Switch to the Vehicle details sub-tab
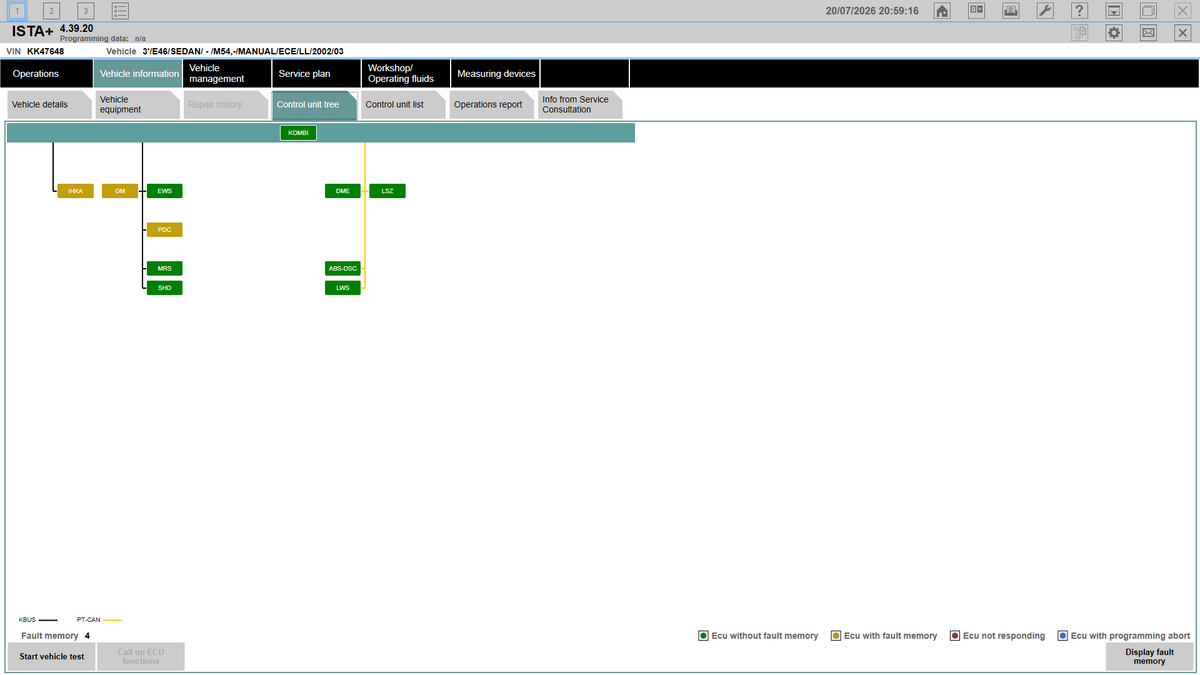 coord(49,105)
